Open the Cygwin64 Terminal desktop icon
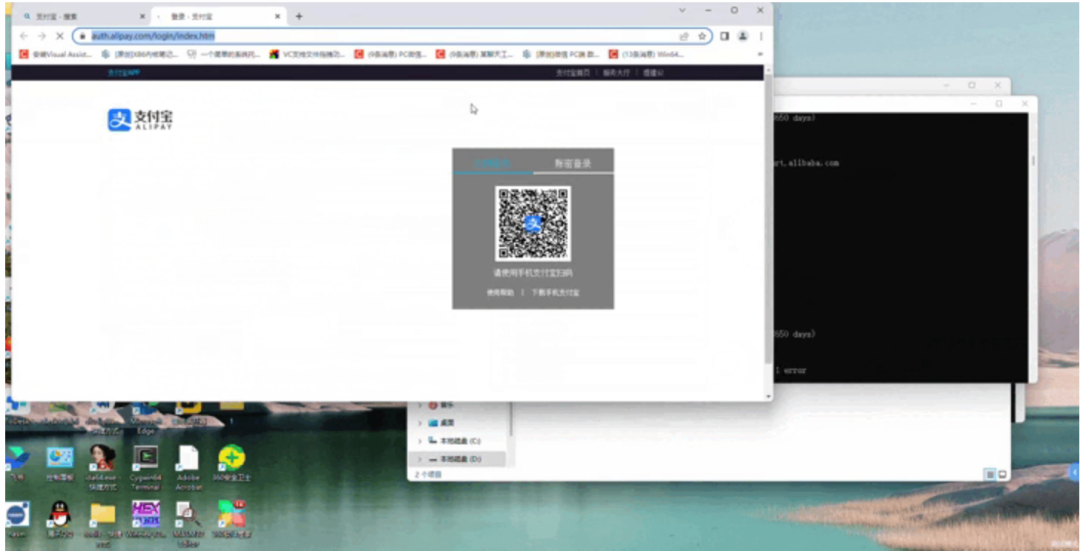Image resolution: width=1080 pixels, height=551 pixels. pyautogui.click(x=145, y=467)
